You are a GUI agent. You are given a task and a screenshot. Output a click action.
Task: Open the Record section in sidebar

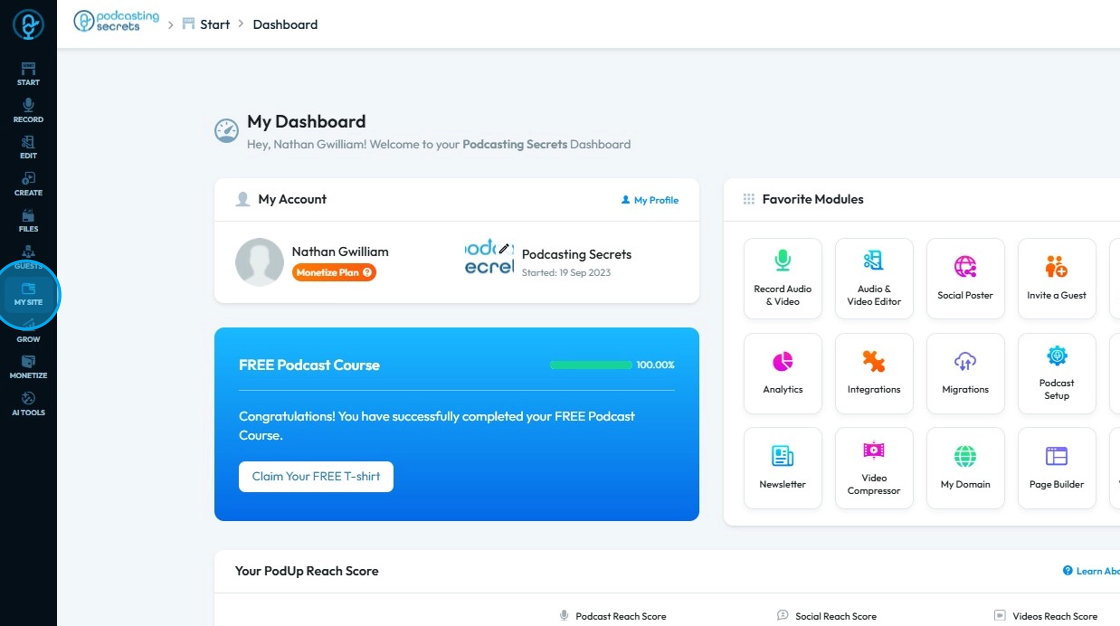tap(28, 111)
